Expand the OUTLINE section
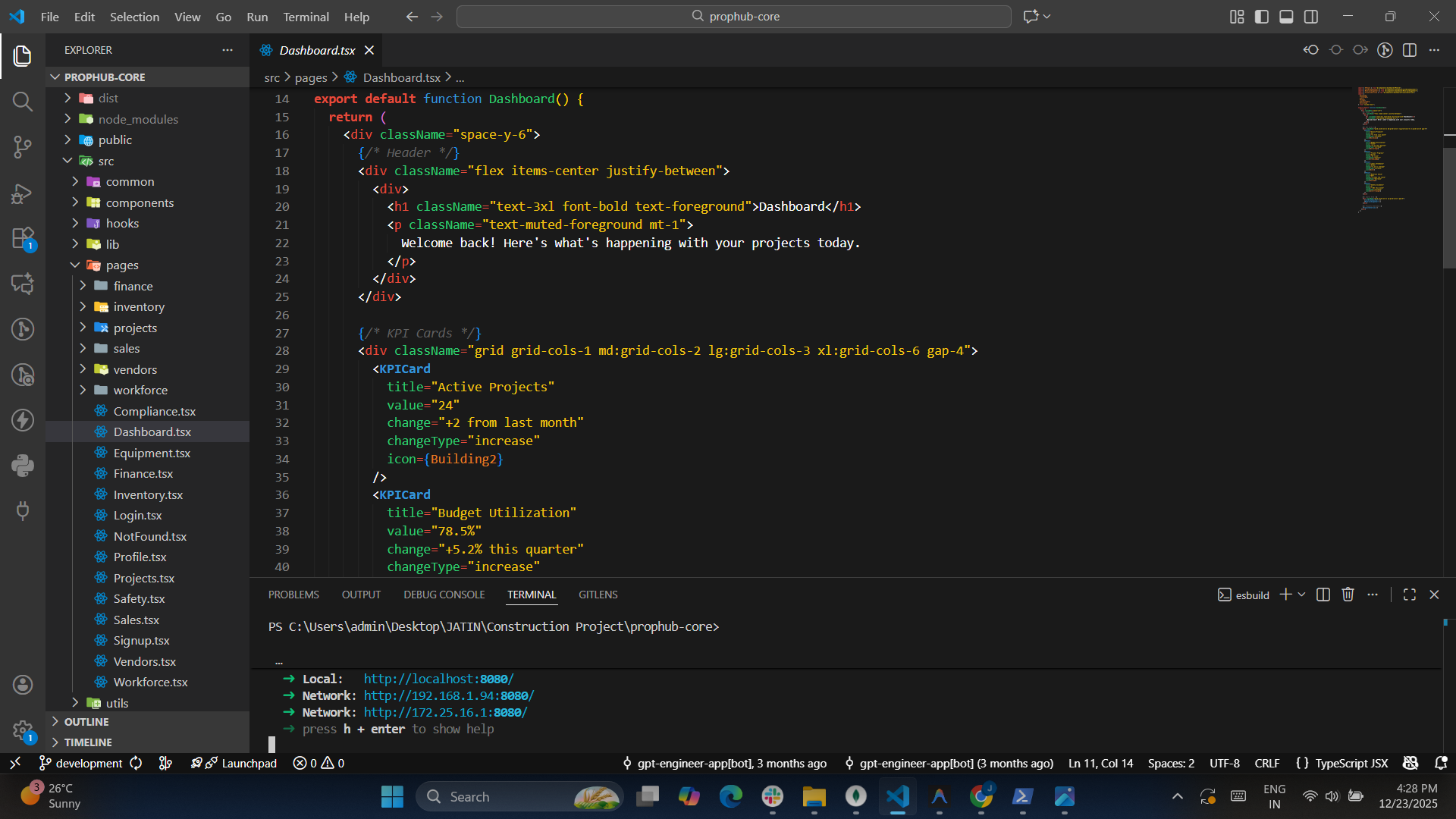This screenshot has height=819, width=1456. click(x=86, y=722)
